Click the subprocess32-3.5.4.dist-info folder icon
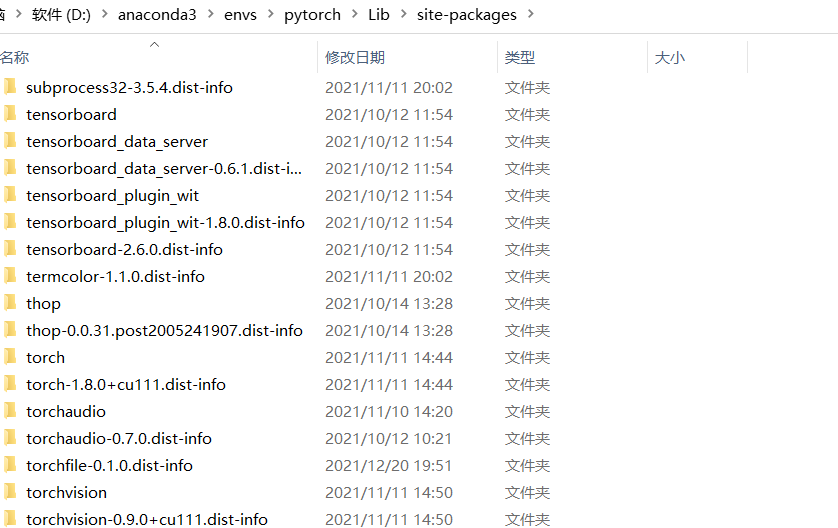The height and width of the screenshot is (528, 838). (x=10, y=87)
